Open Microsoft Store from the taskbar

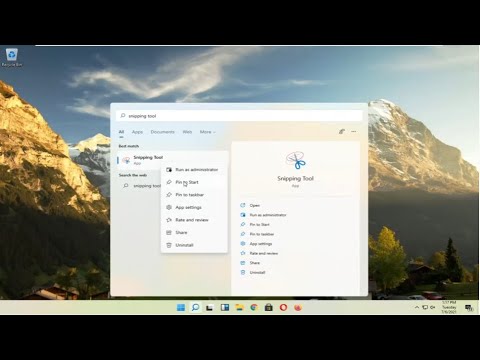point(269,307)
